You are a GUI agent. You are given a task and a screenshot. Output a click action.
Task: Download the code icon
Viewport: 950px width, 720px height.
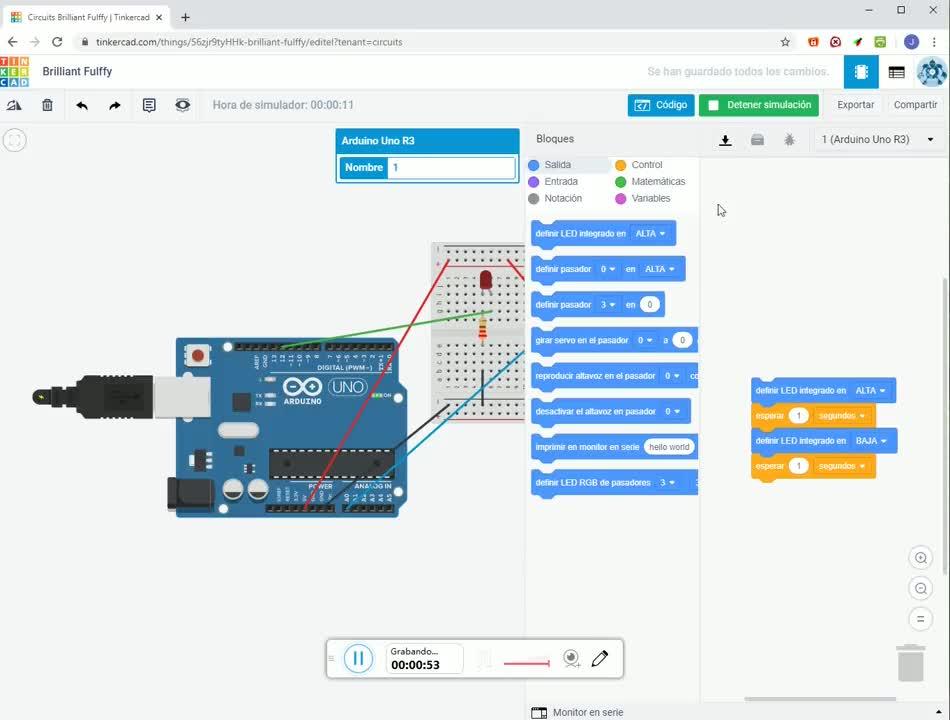tap(725, 140)
